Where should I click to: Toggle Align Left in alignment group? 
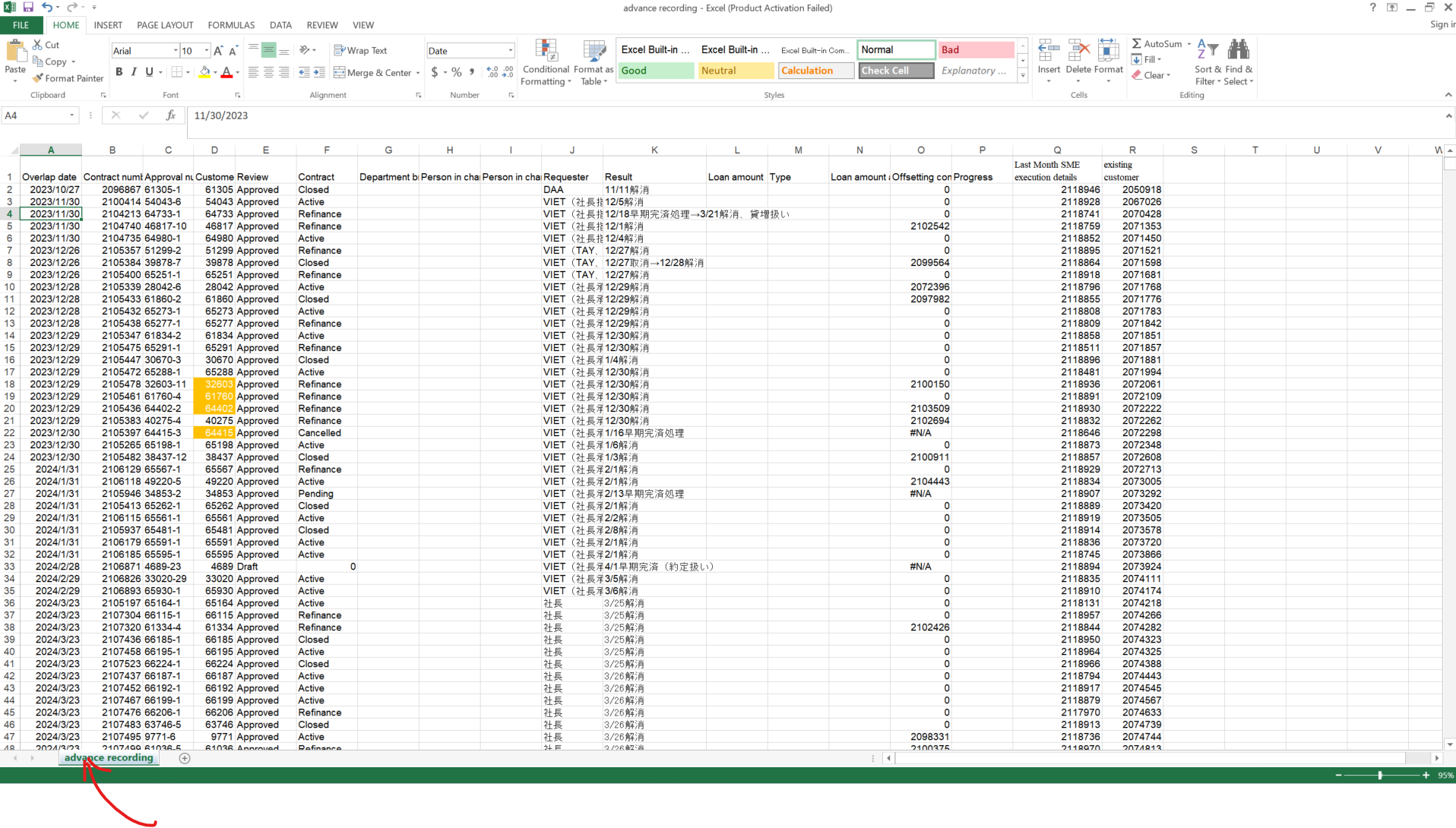[254, 73]
